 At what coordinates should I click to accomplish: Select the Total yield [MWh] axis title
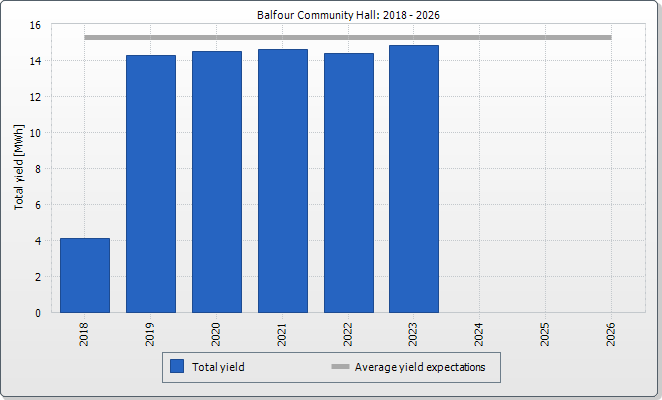click(19, 170)
